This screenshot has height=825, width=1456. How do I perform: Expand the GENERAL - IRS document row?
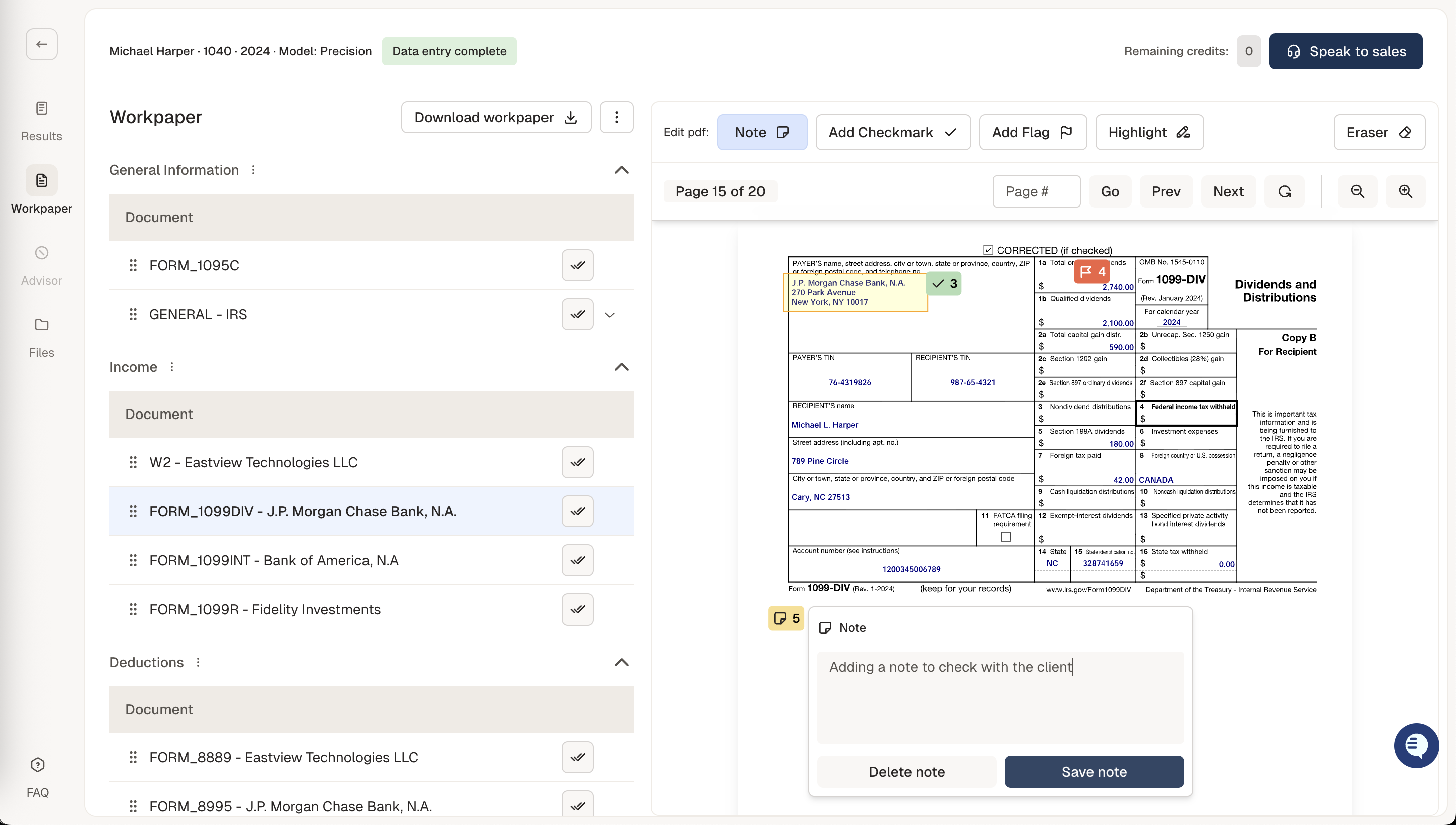[x=609, y=314]
